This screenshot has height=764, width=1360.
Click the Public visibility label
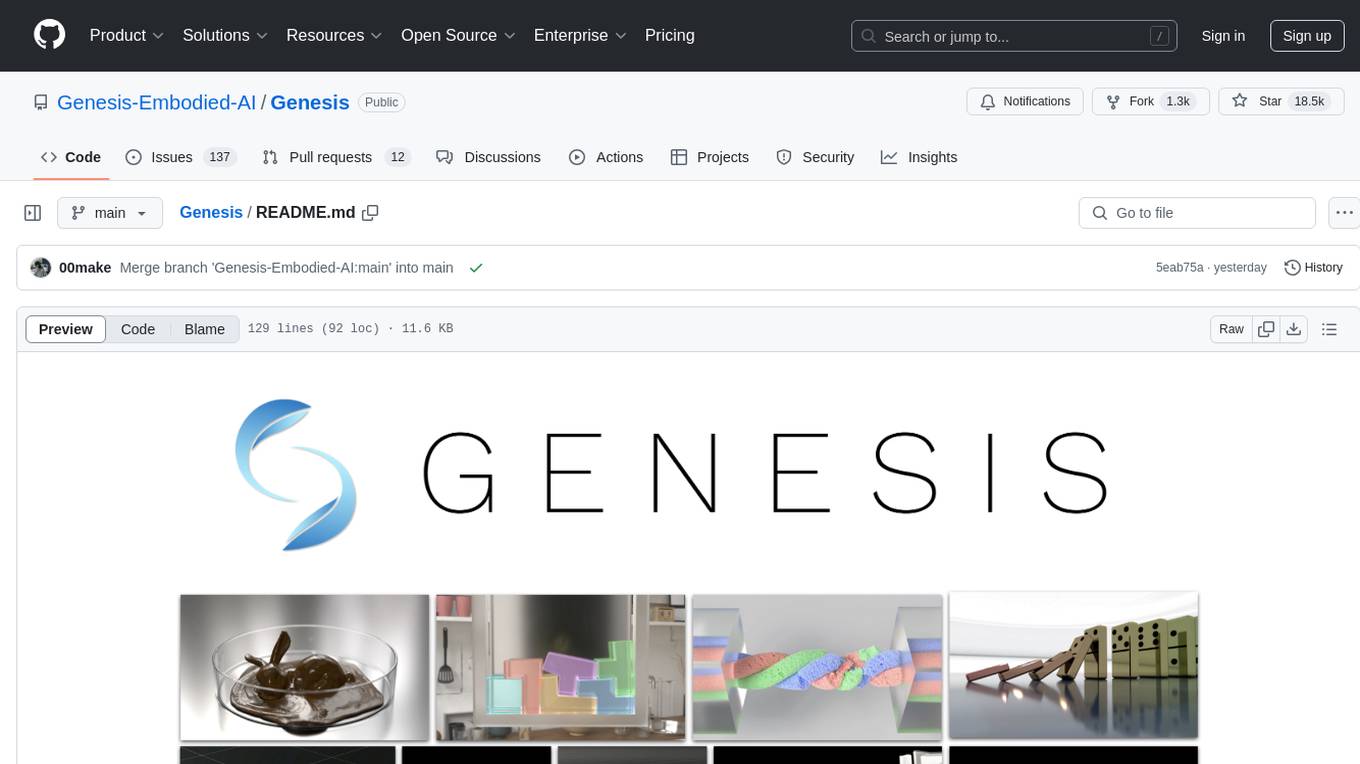click(x=381, y=102)
